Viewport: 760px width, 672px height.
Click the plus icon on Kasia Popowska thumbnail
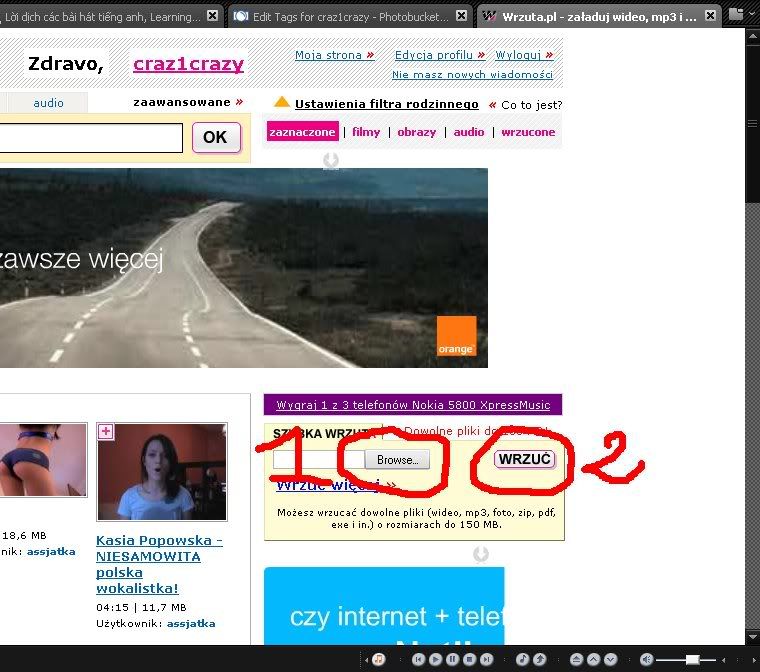coord(106,432)
